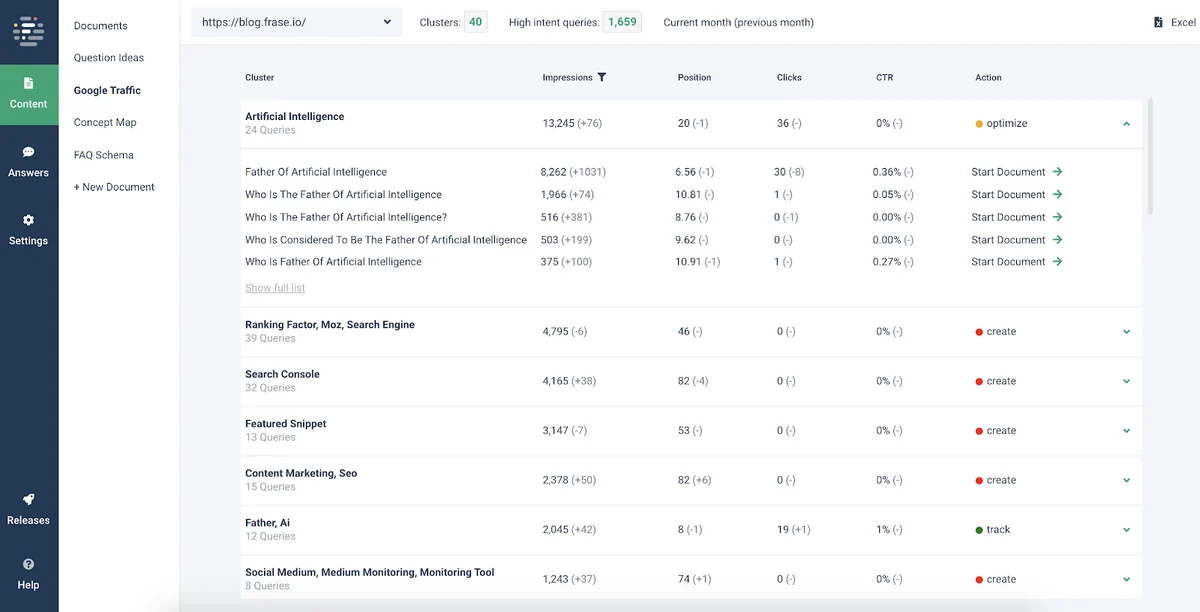
Task: Open the Help question mark icon
Action: click(29, 564)
